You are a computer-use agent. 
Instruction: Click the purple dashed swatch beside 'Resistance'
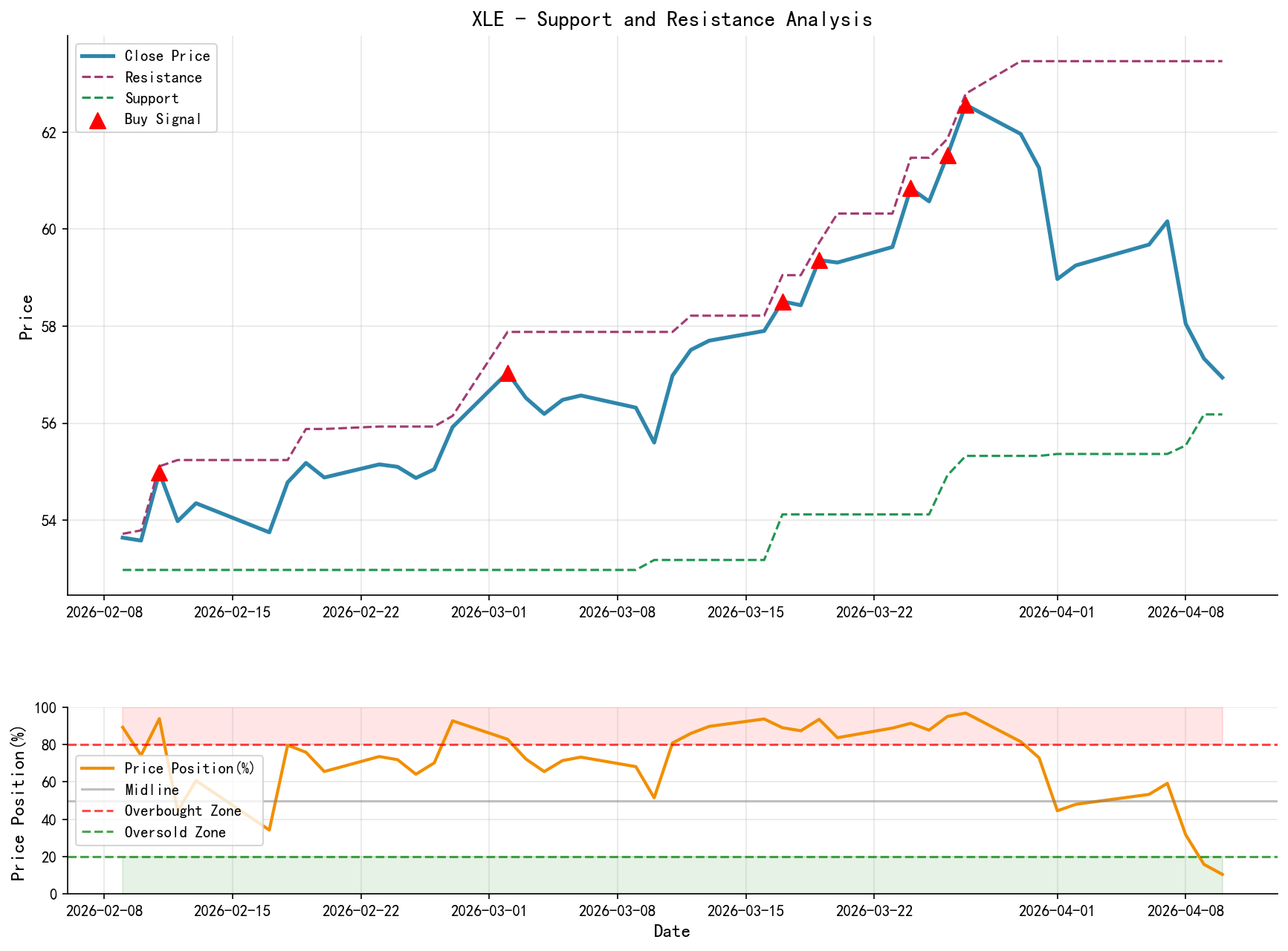[x=98, y=77]
